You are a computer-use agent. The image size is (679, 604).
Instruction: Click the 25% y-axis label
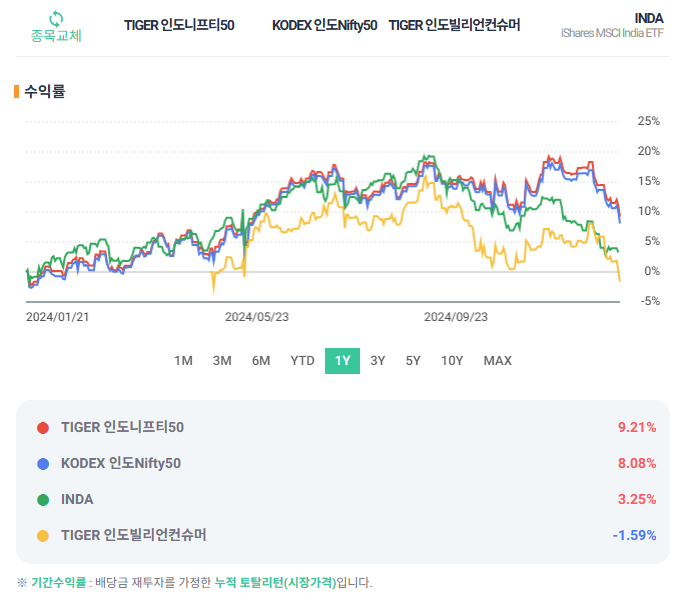[x=648, y=121]
